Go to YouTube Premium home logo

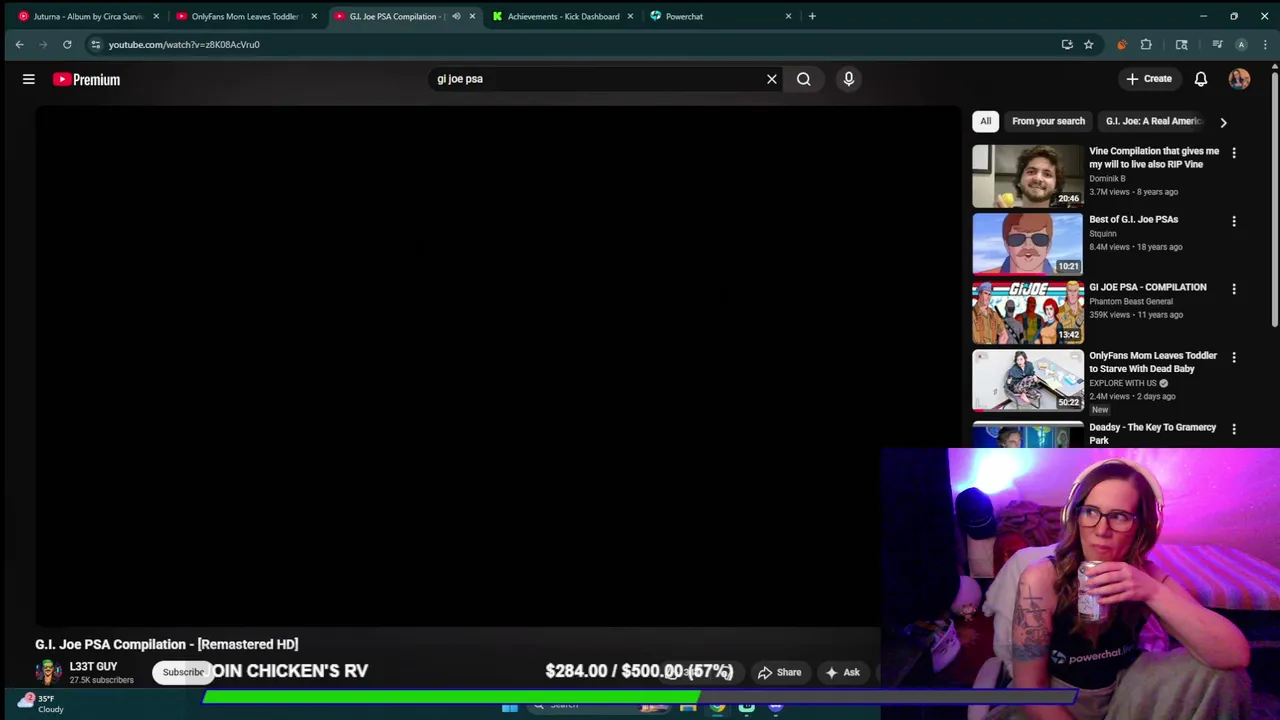pos(86,79)
